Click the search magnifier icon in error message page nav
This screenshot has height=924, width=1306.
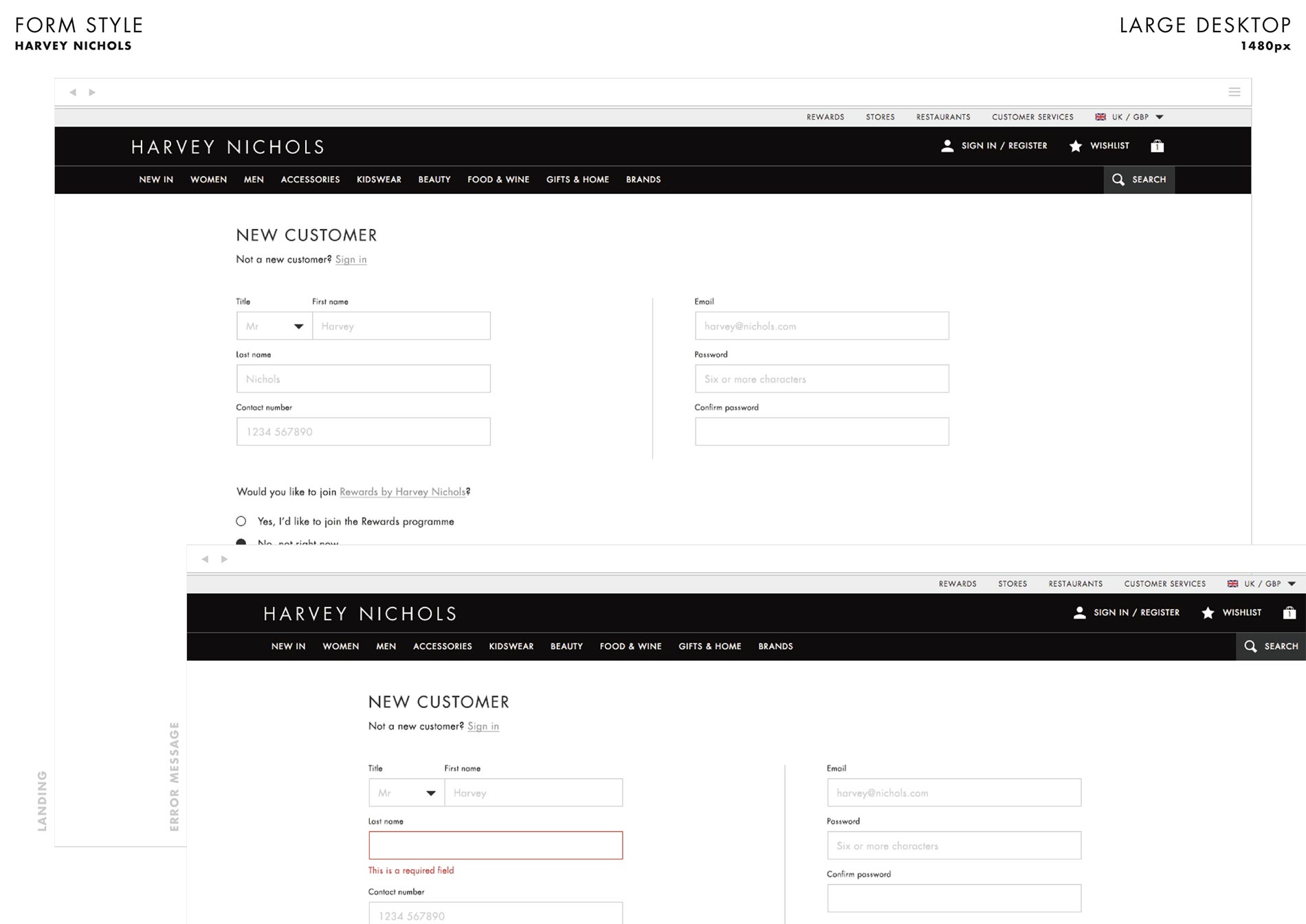pos(1250,646)
